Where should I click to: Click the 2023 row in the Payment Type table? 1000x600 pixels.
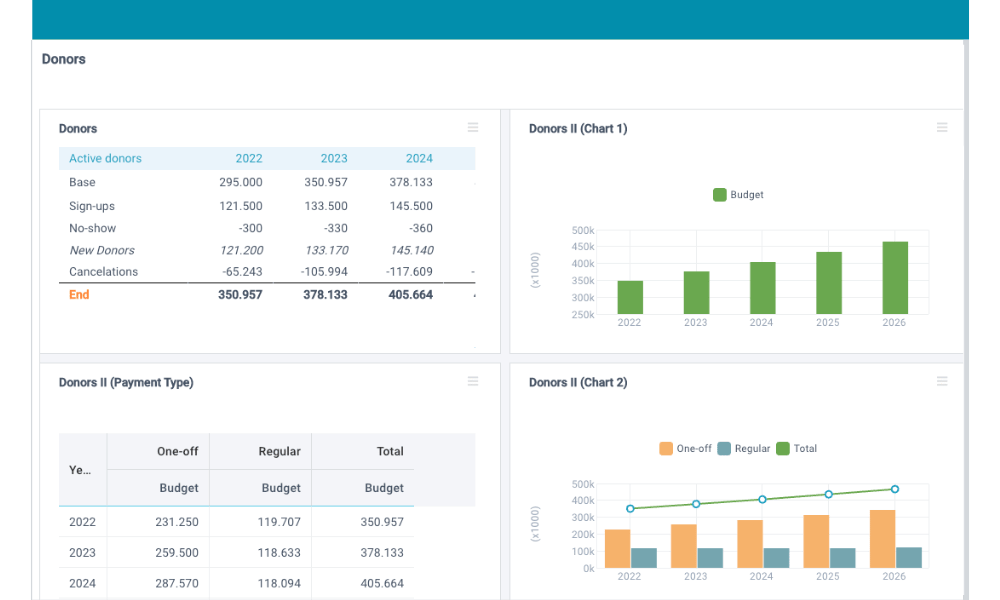[82, 552]
